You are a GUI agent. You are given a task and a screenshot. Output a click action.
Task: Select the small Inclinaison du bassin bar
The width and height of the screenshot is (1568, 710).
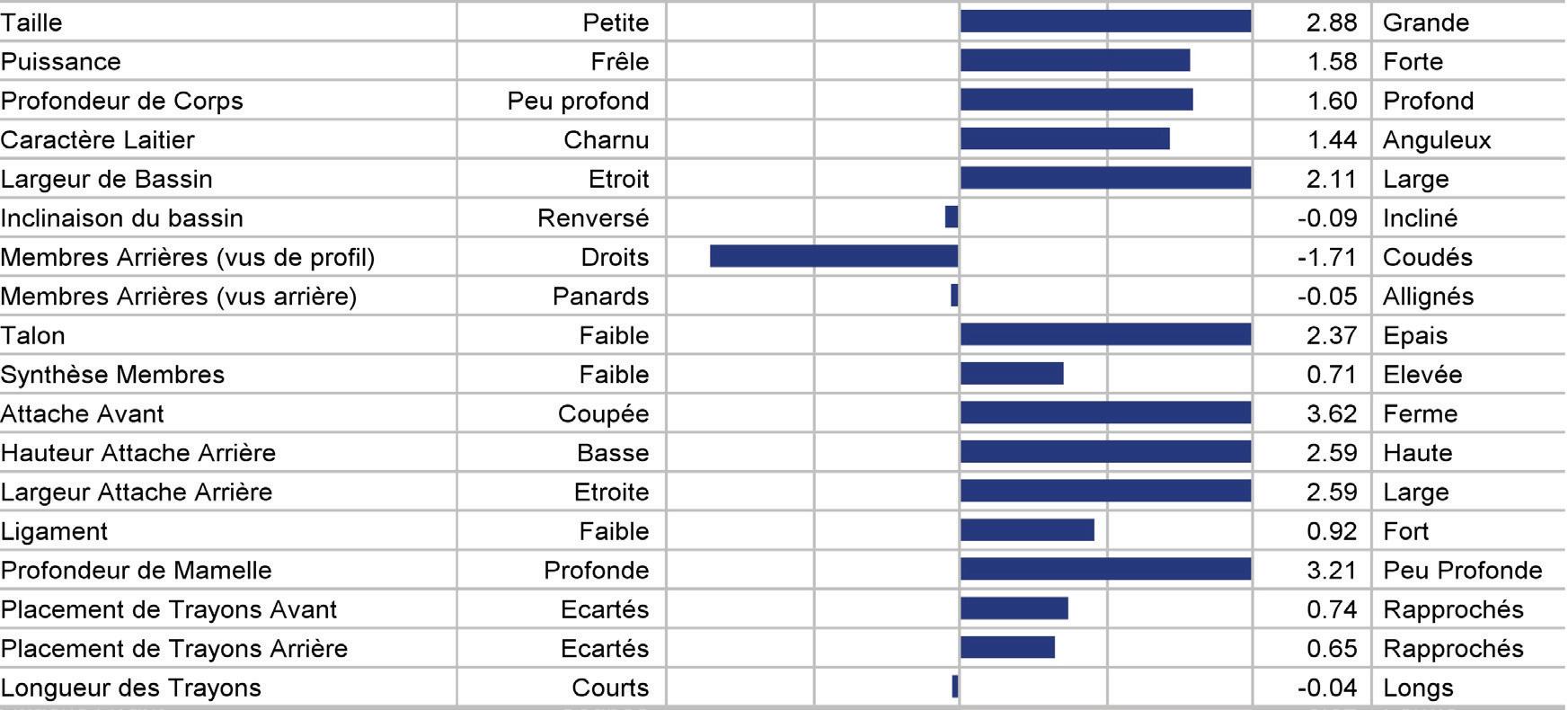[952, 217]
